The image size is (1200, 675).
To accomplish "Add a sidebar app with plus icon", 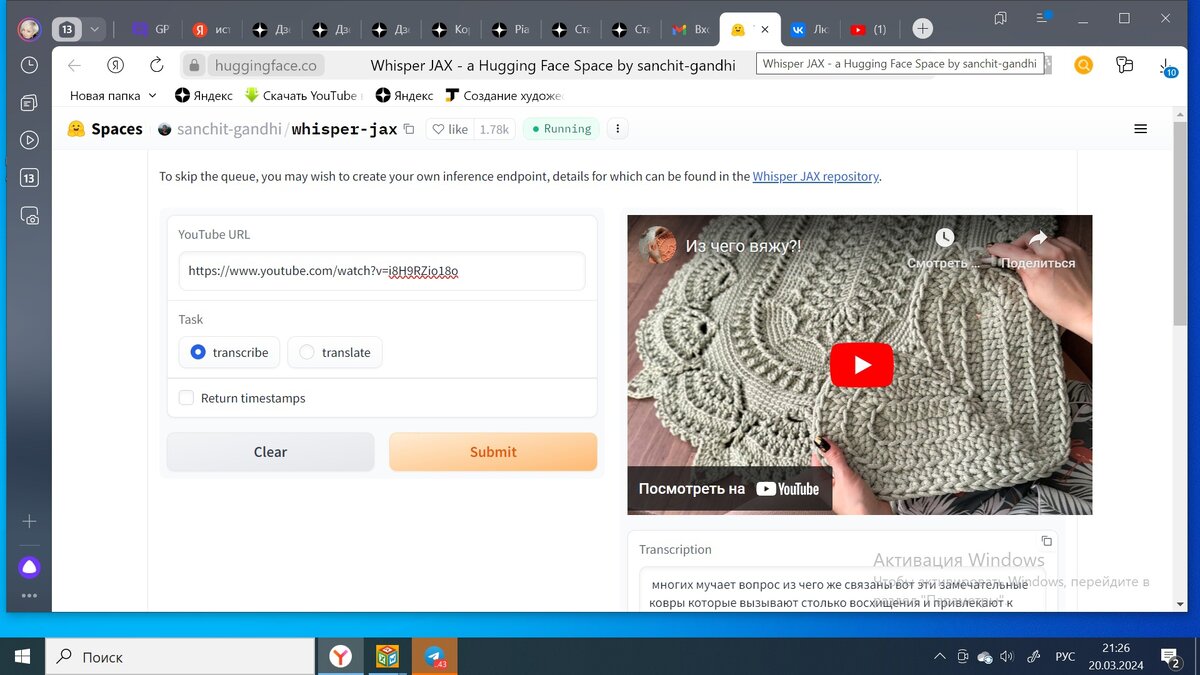I will pos(29,521).
